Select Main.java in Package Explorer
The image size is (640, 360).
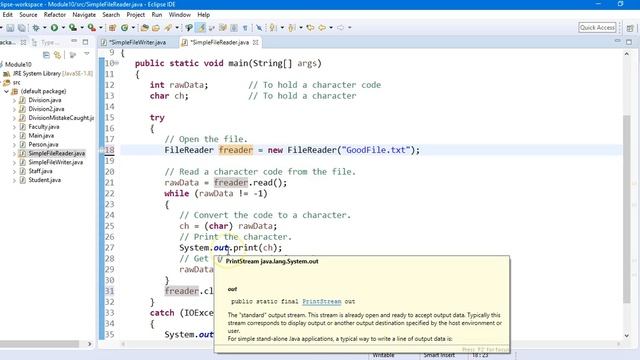pyautogui.click(x=41, y=136)
